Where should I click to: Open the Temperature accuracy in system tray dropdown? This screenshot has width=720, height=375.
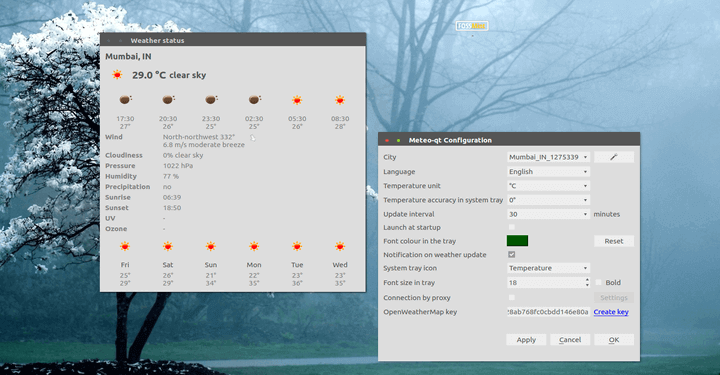coord(548,200)
